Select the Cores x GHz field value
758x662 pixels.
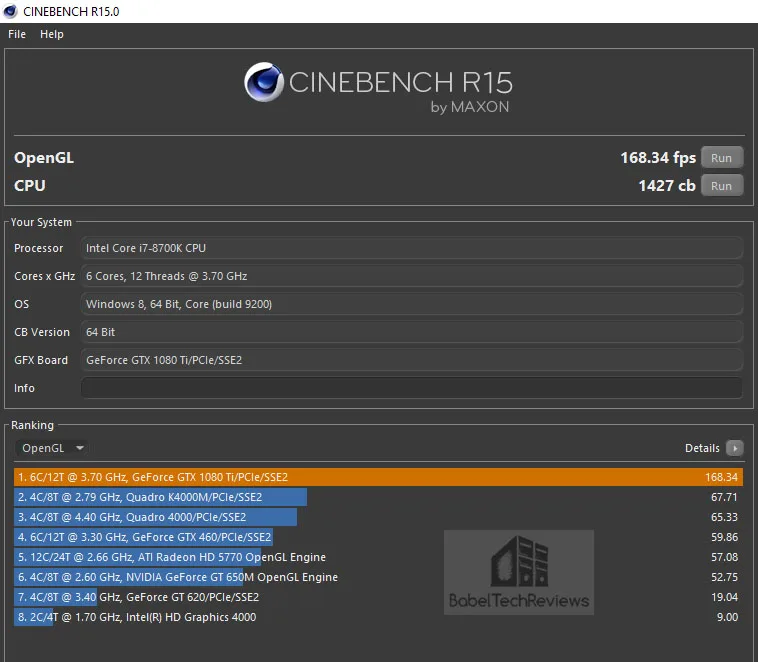(x=412, y=276)
